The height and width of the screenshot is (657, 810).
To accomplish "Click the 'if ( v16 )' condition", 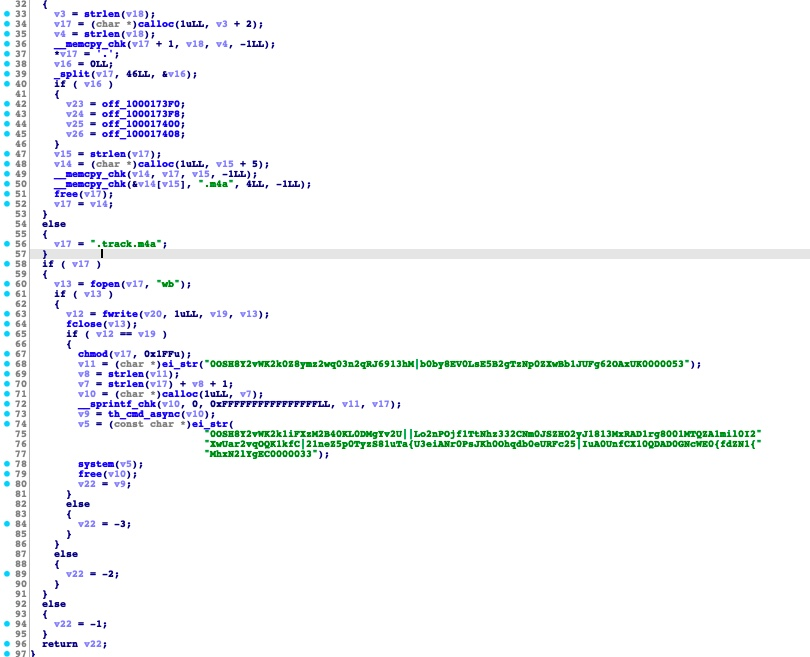I will (83, 84).
